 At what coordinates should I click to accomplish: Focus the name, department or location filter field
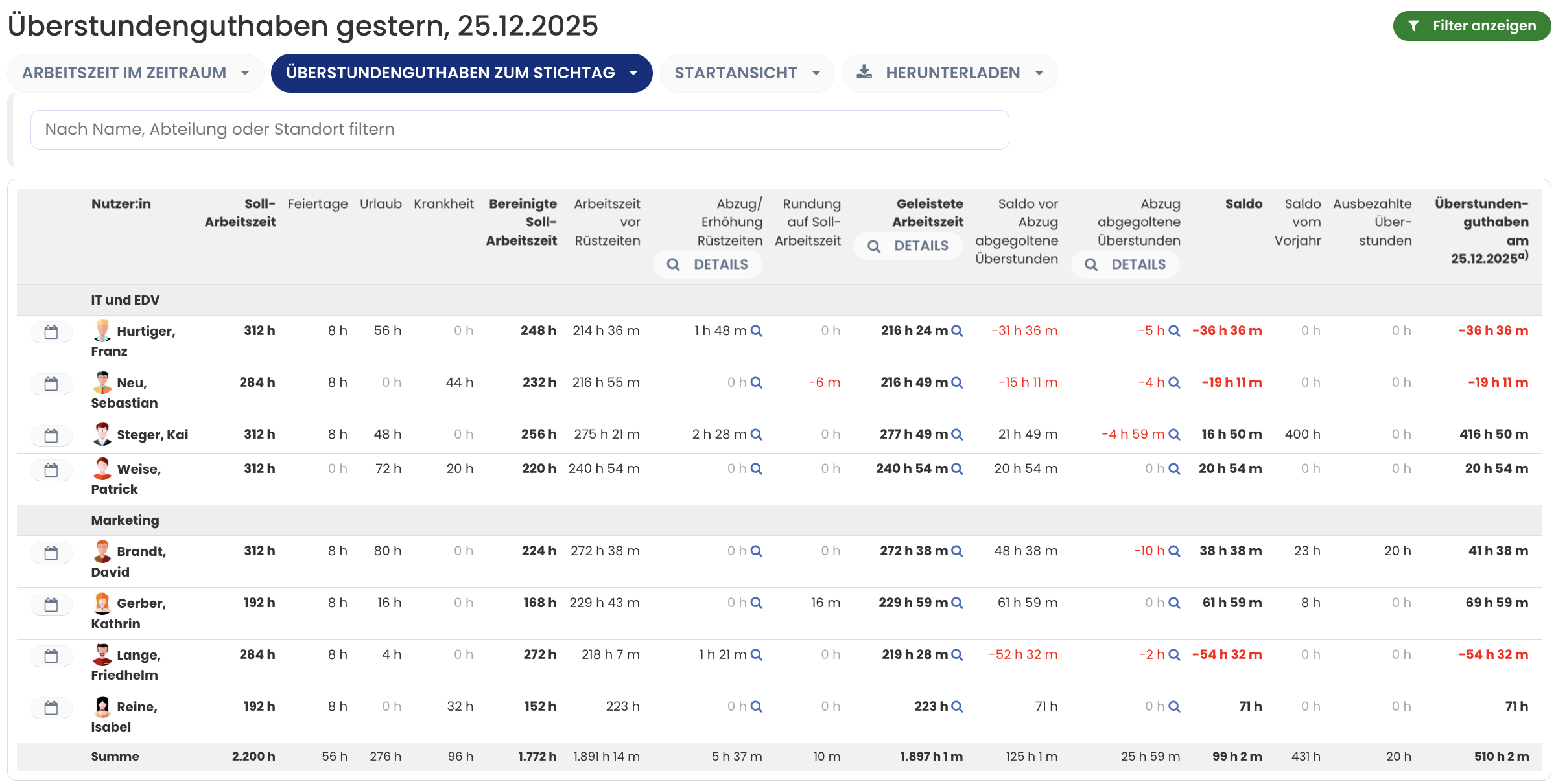point(519,130)
